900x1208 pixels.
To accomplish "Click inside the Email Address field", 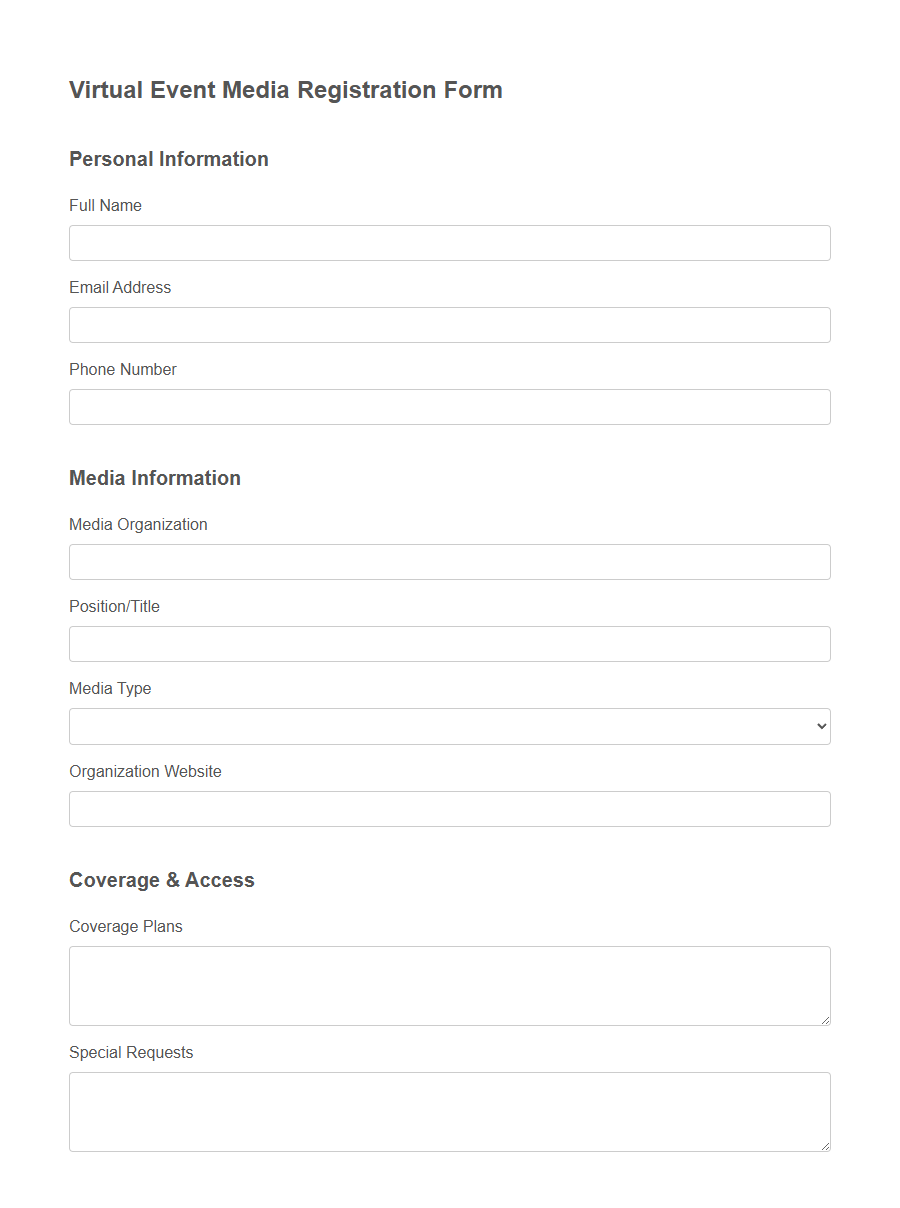I will (x=449, y=325).
